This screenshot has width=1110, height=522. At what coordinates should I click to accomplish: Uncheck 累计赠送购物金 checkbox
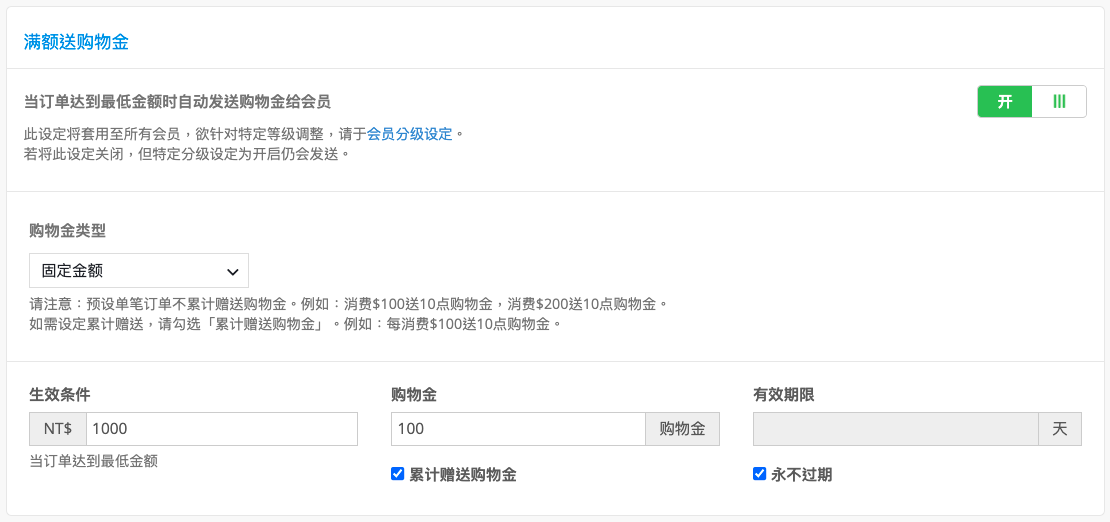click(x=397, y=474)
